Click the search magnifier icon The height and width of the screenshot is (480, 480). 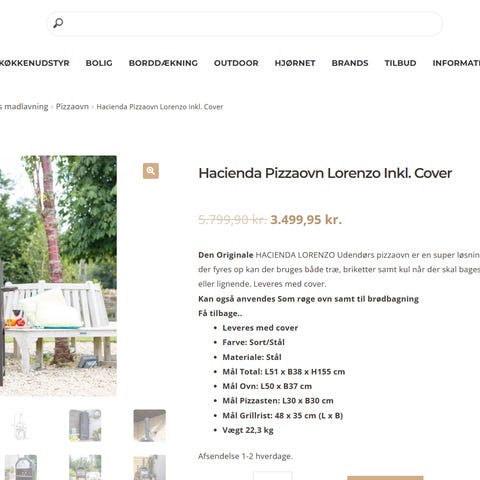click(x=58, y=23)
